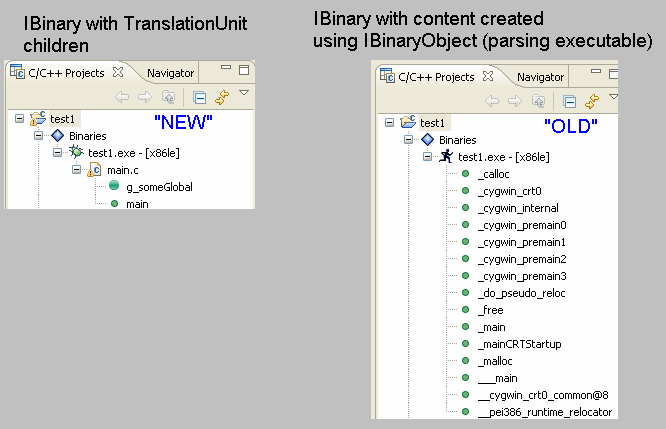666x429 pixels.
Task: Select _free symbol
Action: point(491,310)
